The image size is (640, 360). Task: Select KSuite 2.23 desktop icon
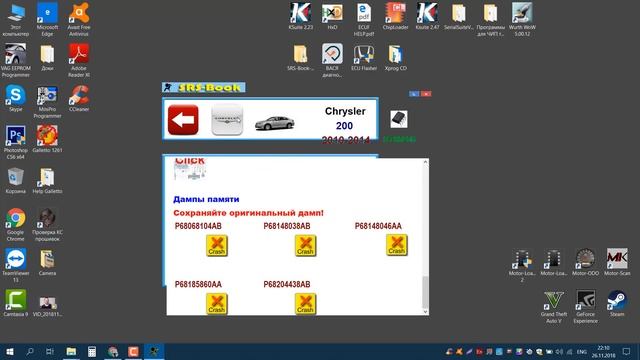click(301, 16)
